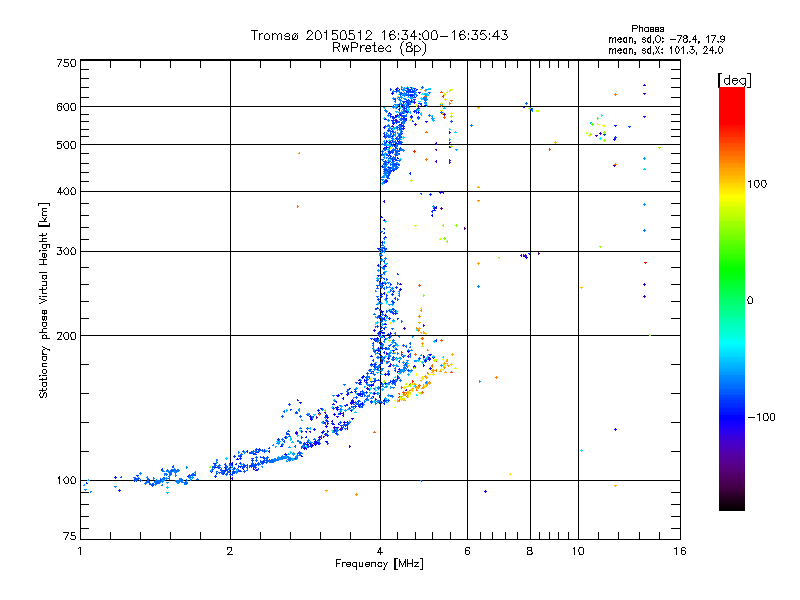The height and width of the screenshot is (600, 800).
Task: Click the x-axis tick label '1'
Action: click(80, 551)
